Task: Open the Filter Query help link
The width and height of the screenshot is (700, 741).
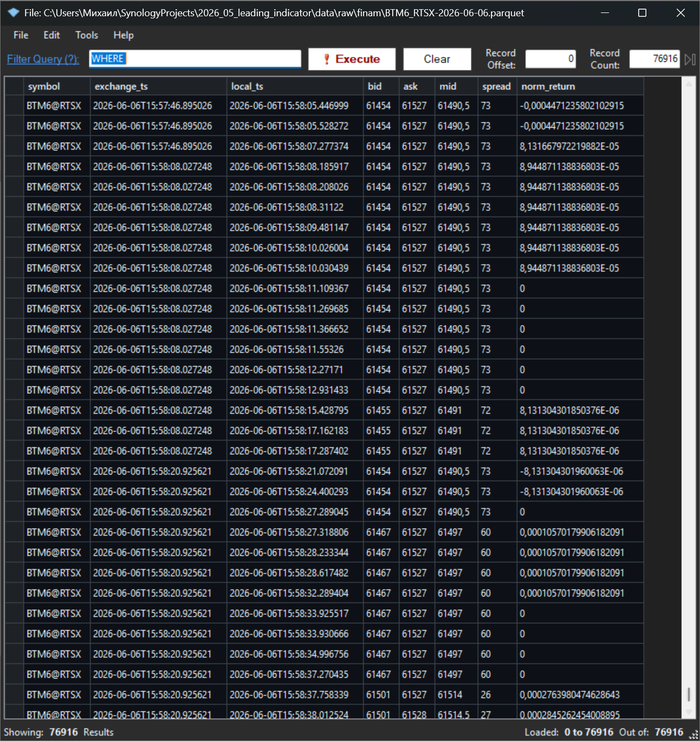Action: click(x=43, y=59)
